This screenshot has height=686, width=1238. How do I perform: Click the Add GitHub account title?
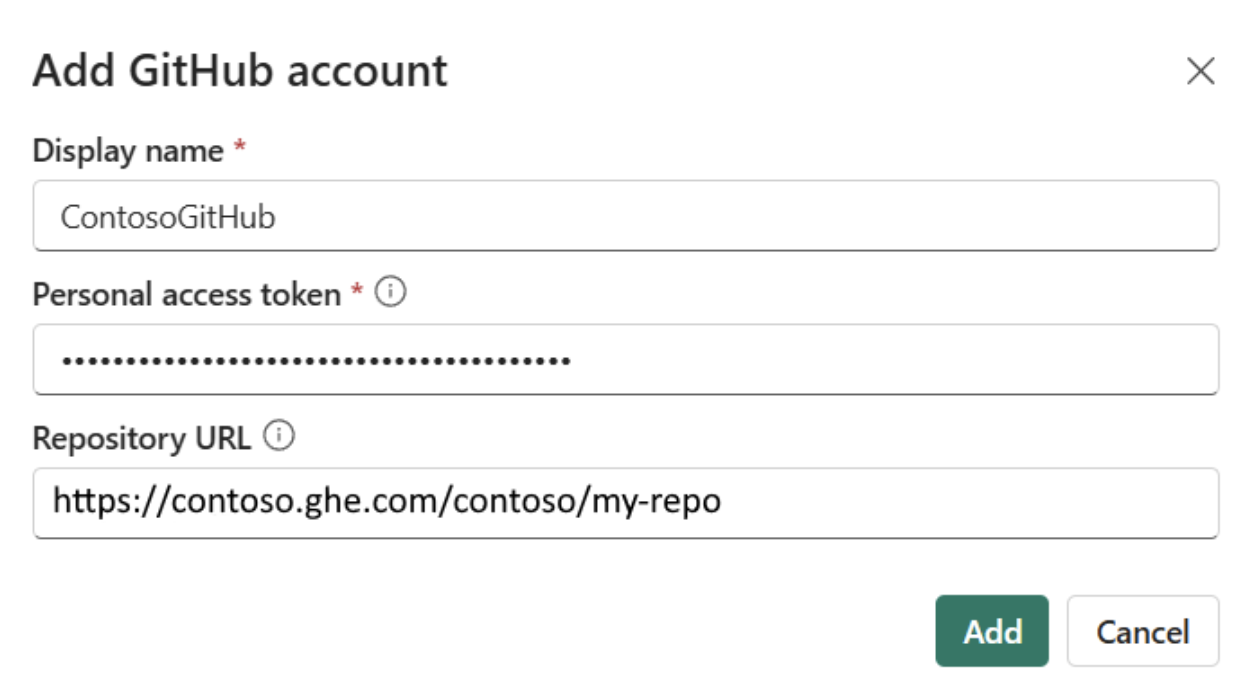coord(240,72)
